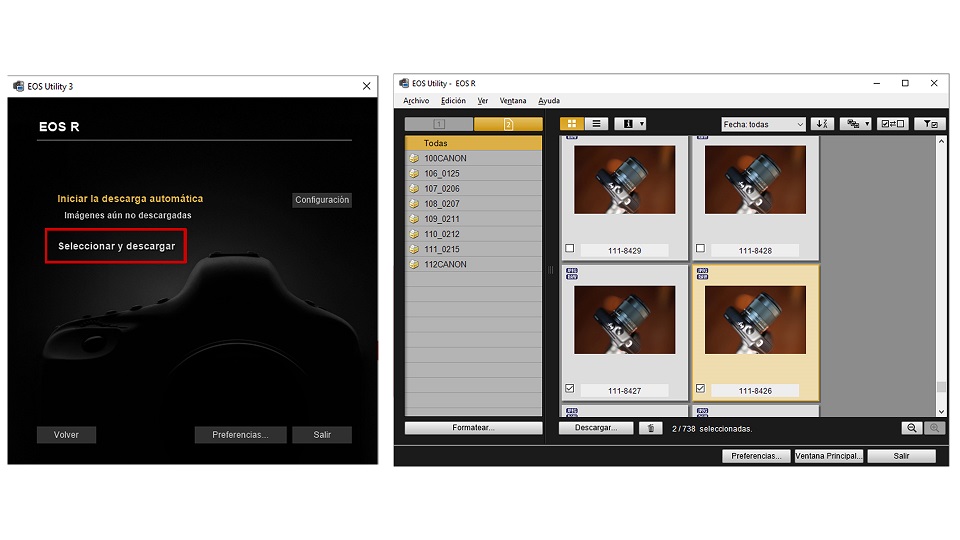Screen dimensions: 960x540
Task: Select the 108_0207 folder
Action: [441, 204]
